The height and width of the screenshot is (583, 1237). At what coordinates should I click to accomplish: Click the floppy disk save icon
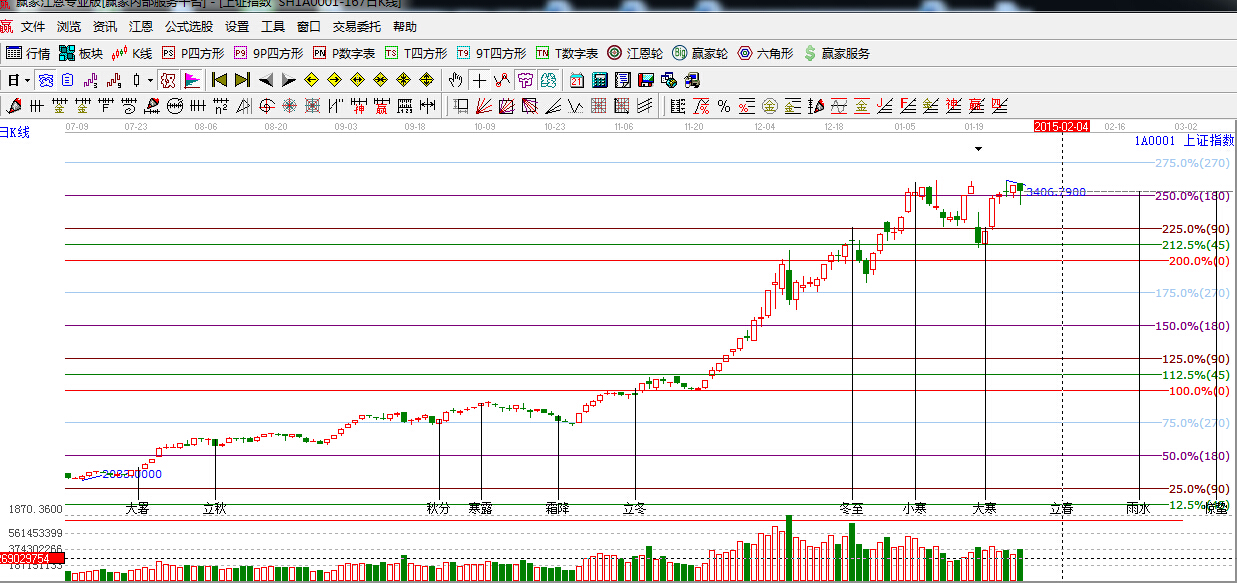(x=646, y=80)
